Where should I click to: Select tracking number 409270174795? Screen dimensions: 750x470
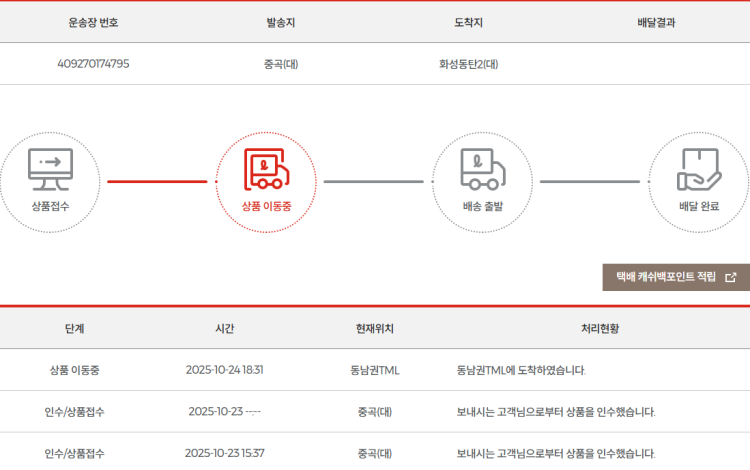point(93,64)
